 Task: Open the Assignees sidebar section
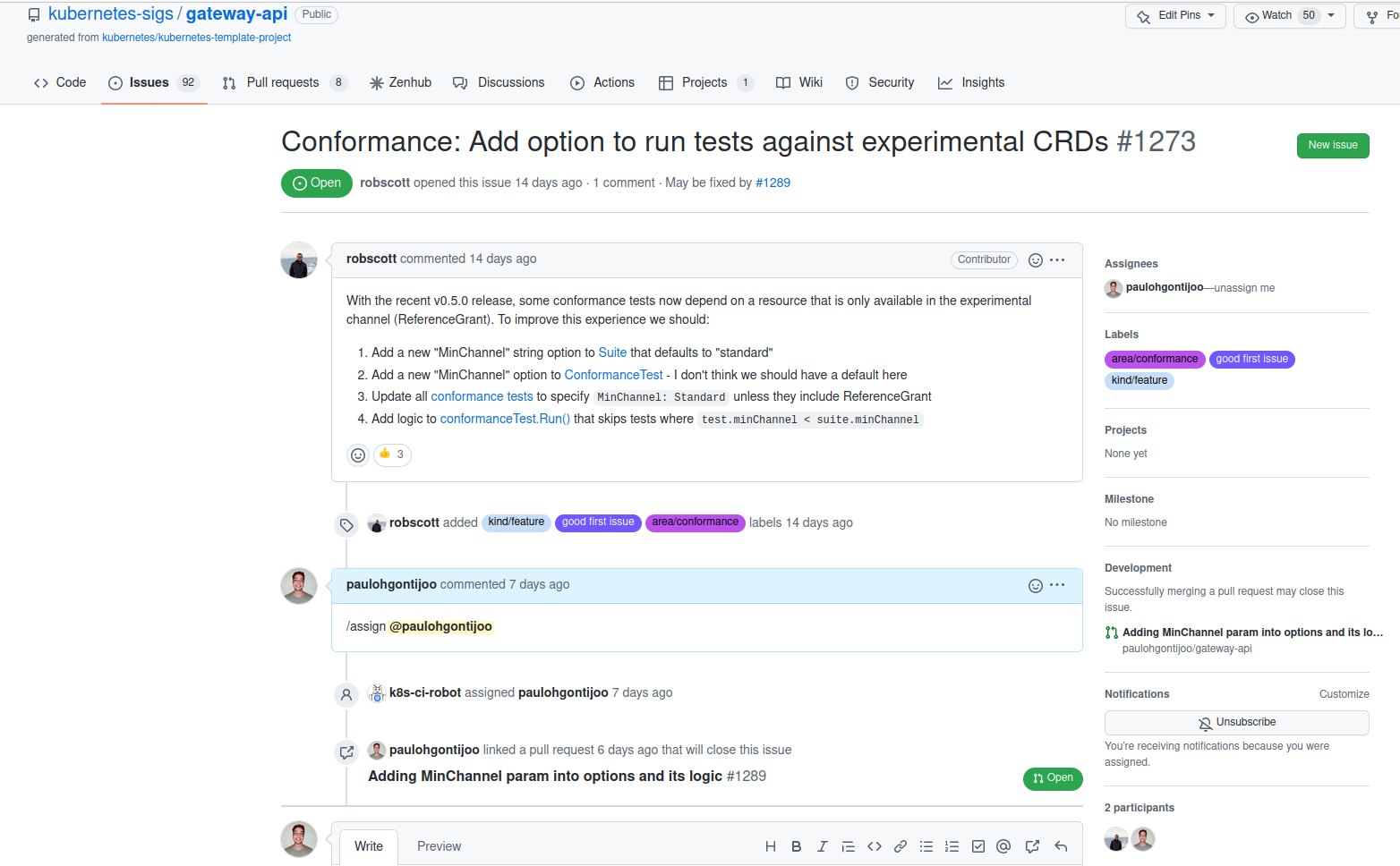1131,264
